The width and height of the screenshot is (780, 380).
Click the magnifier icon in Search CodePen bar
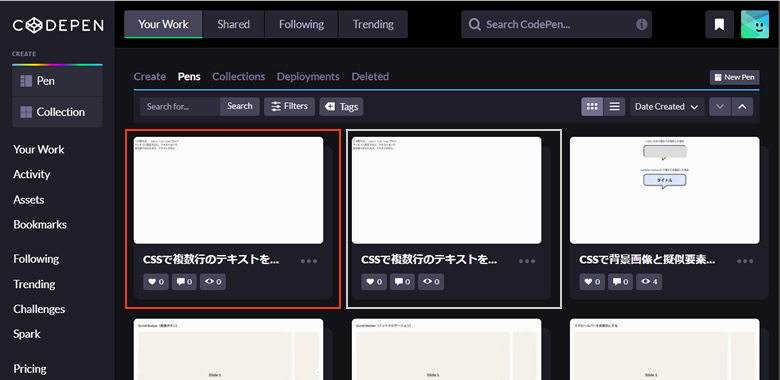[475, 24]
